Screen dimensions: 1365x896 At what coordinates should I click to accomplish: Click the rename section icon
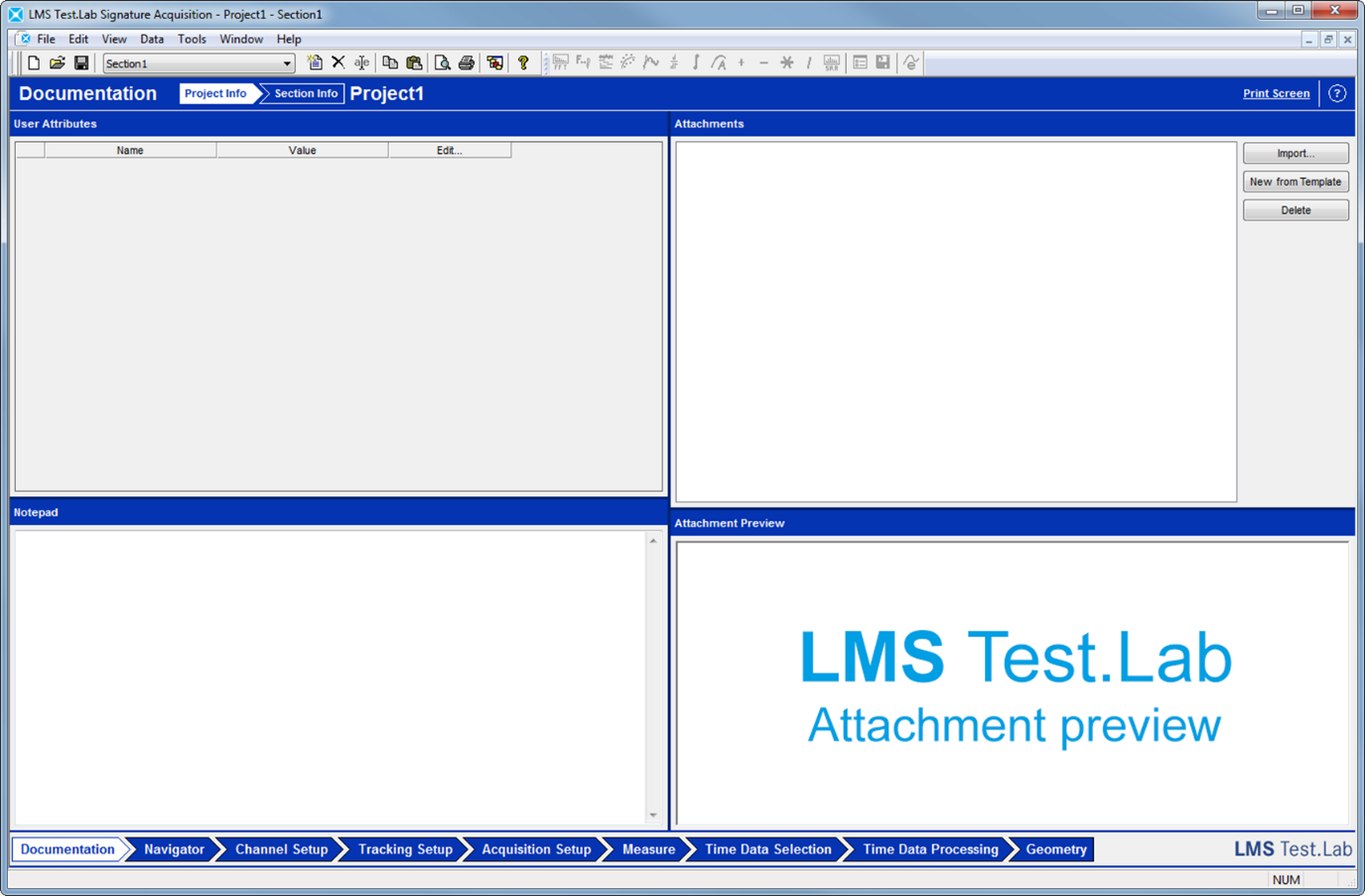(x=362, y=63)
